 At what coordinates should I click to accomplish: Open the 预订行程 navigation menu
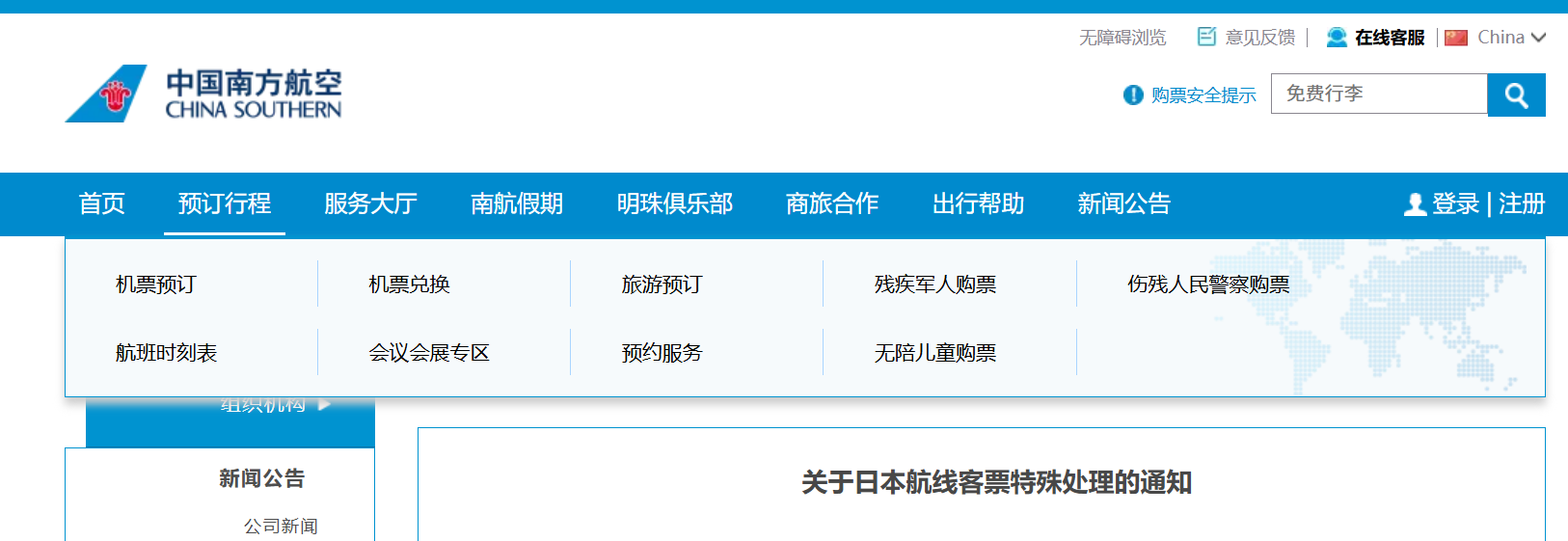coord(225,203)
